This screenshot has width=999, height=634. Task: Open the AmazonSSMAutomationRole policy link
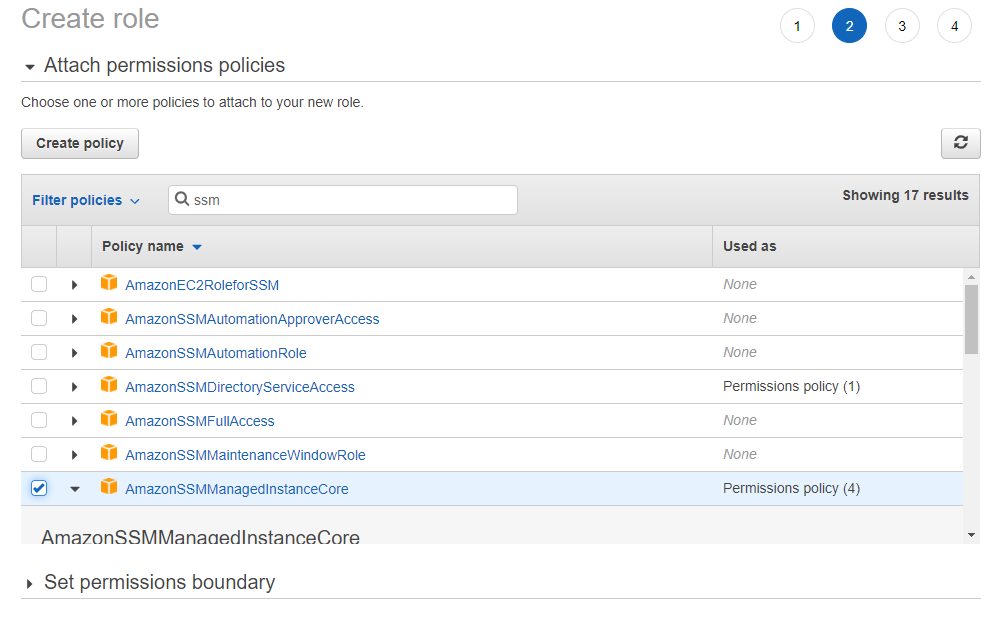216,353
